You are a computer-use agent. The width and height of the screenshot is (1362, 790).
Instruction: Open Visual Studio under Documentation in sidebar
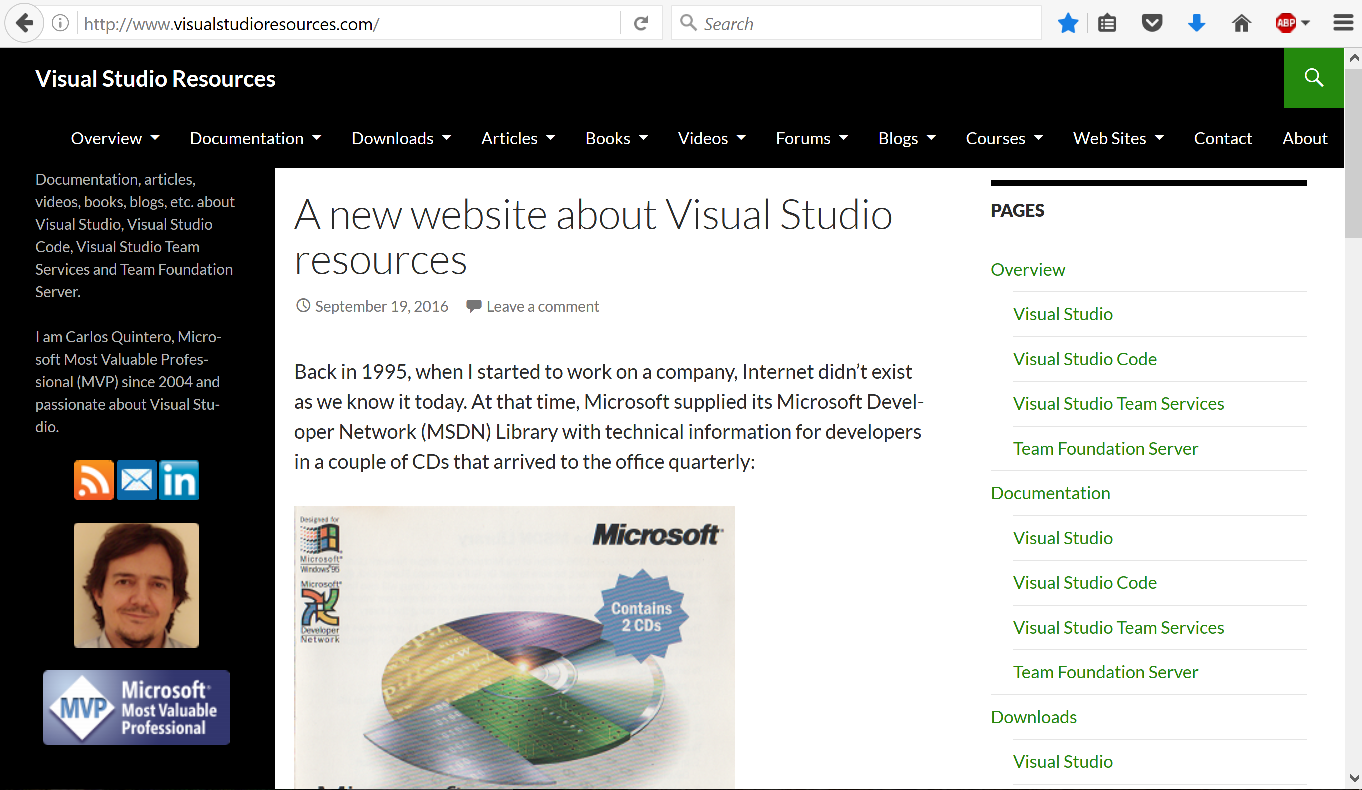[x=1063, y=537]
